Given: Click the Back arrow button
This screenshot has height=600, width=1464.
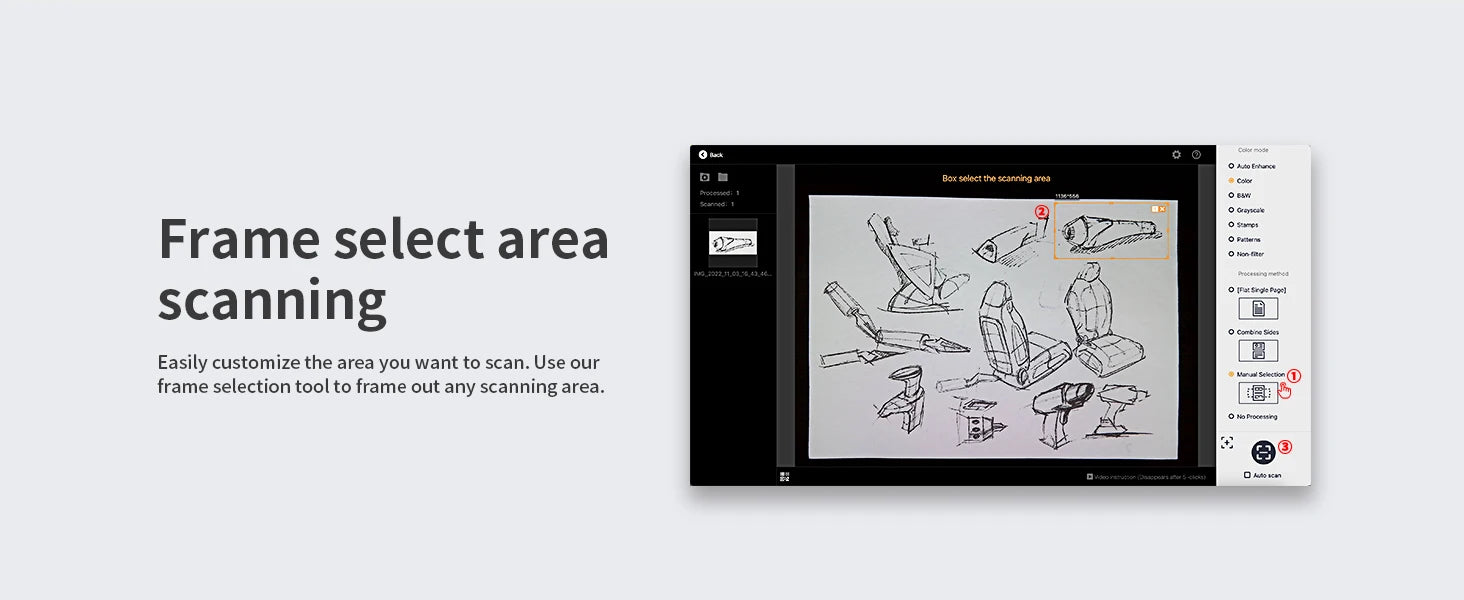Looking at the screenshot, I should tap(703, 155).
